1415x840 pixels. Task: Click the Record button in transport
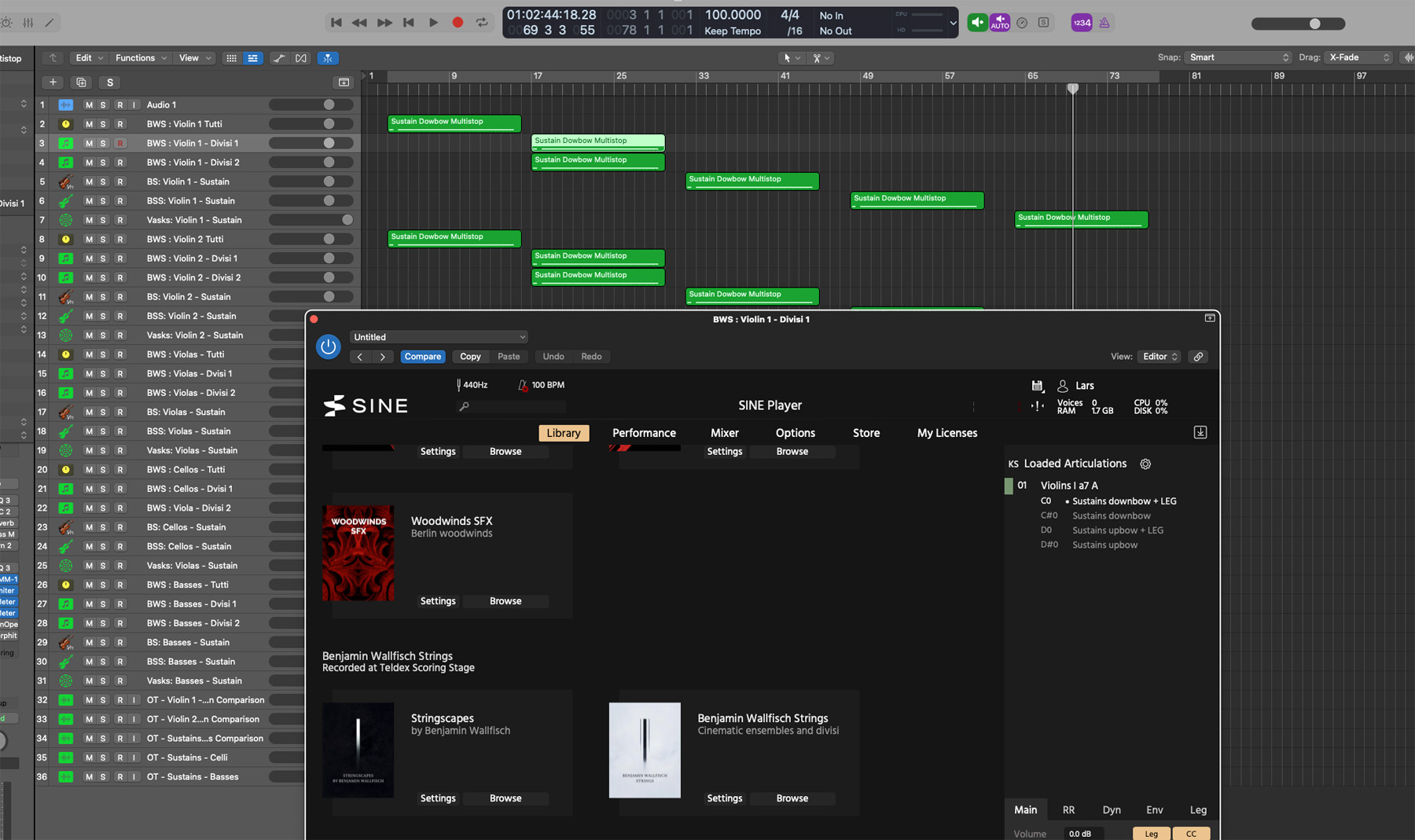tap(458, 23)
